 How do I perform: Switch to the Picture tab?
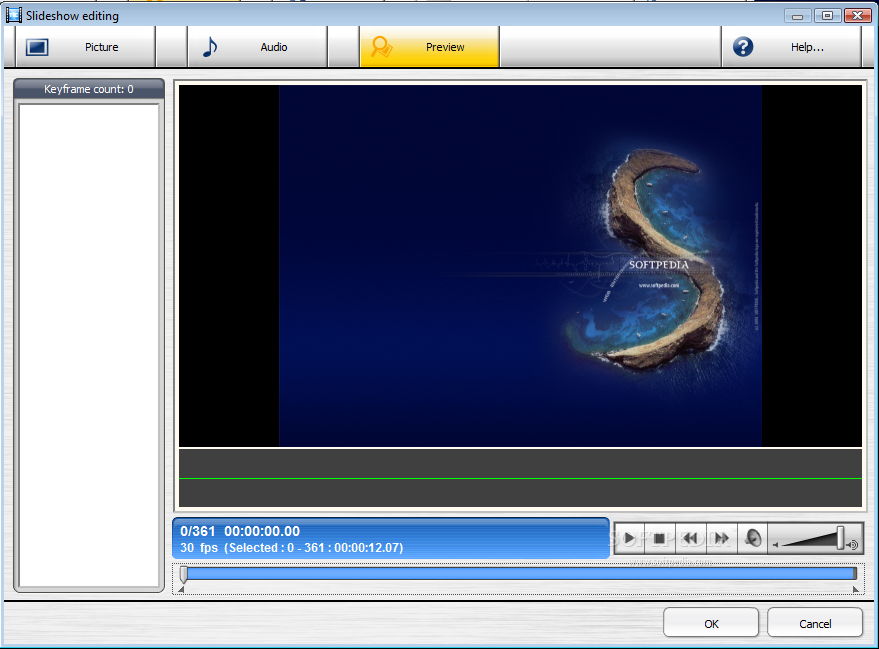(85, 47)
